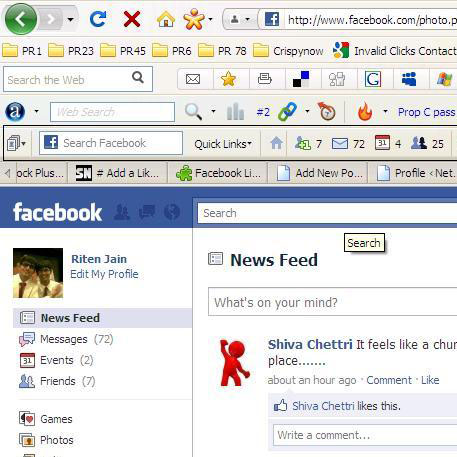Click the printer toolbar icon
The height and width of the screenshot is (457, 457).
265,79
